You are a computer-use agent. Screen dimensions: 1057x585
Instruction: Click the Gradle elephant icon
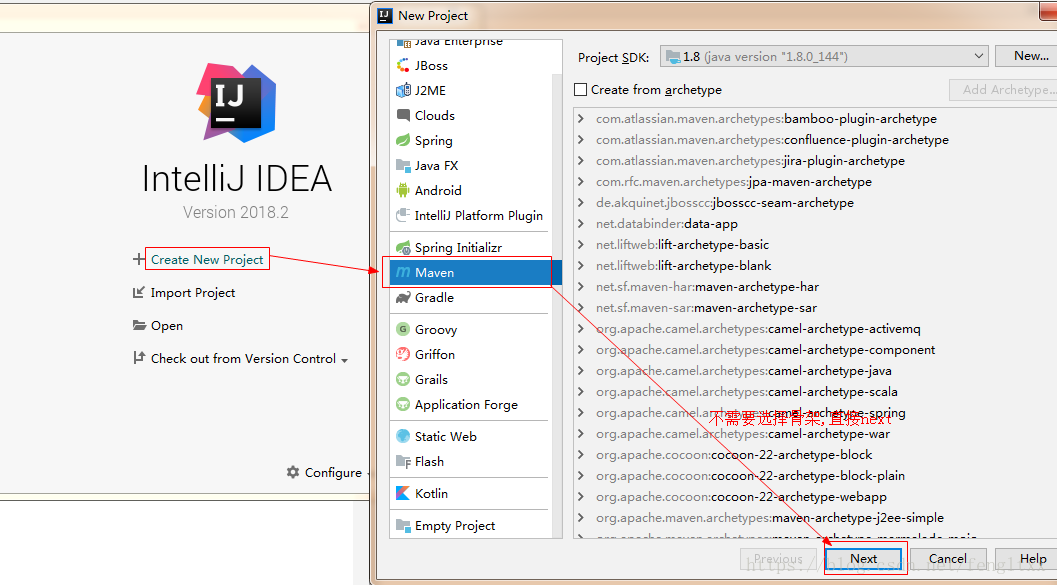coord(403,297)
